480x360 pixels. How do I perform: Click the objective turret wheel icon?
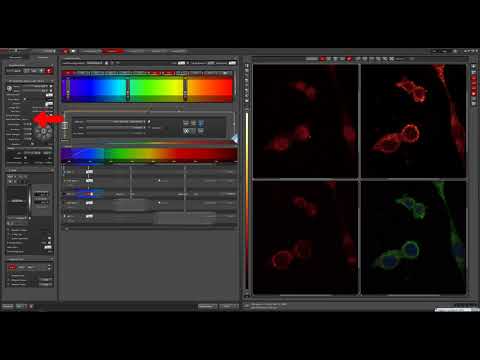coord(44,132)
